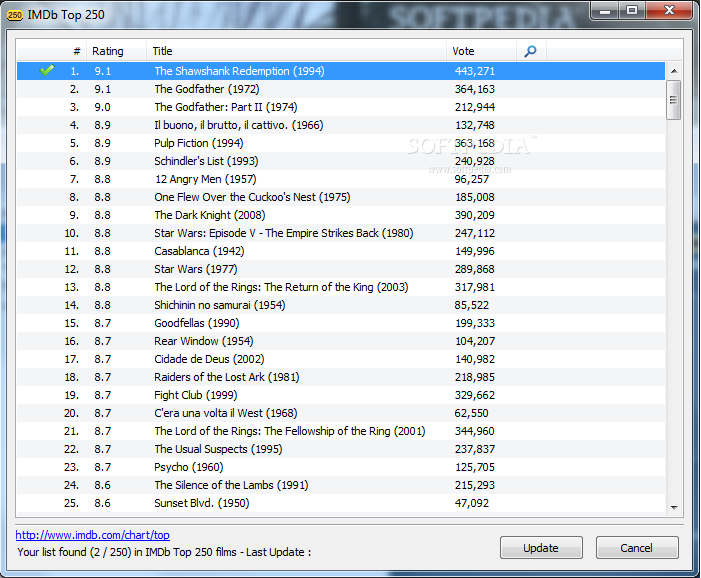Select Casablanca (1942)
This screenshot has width=701, height=578.
click(341, 251)
